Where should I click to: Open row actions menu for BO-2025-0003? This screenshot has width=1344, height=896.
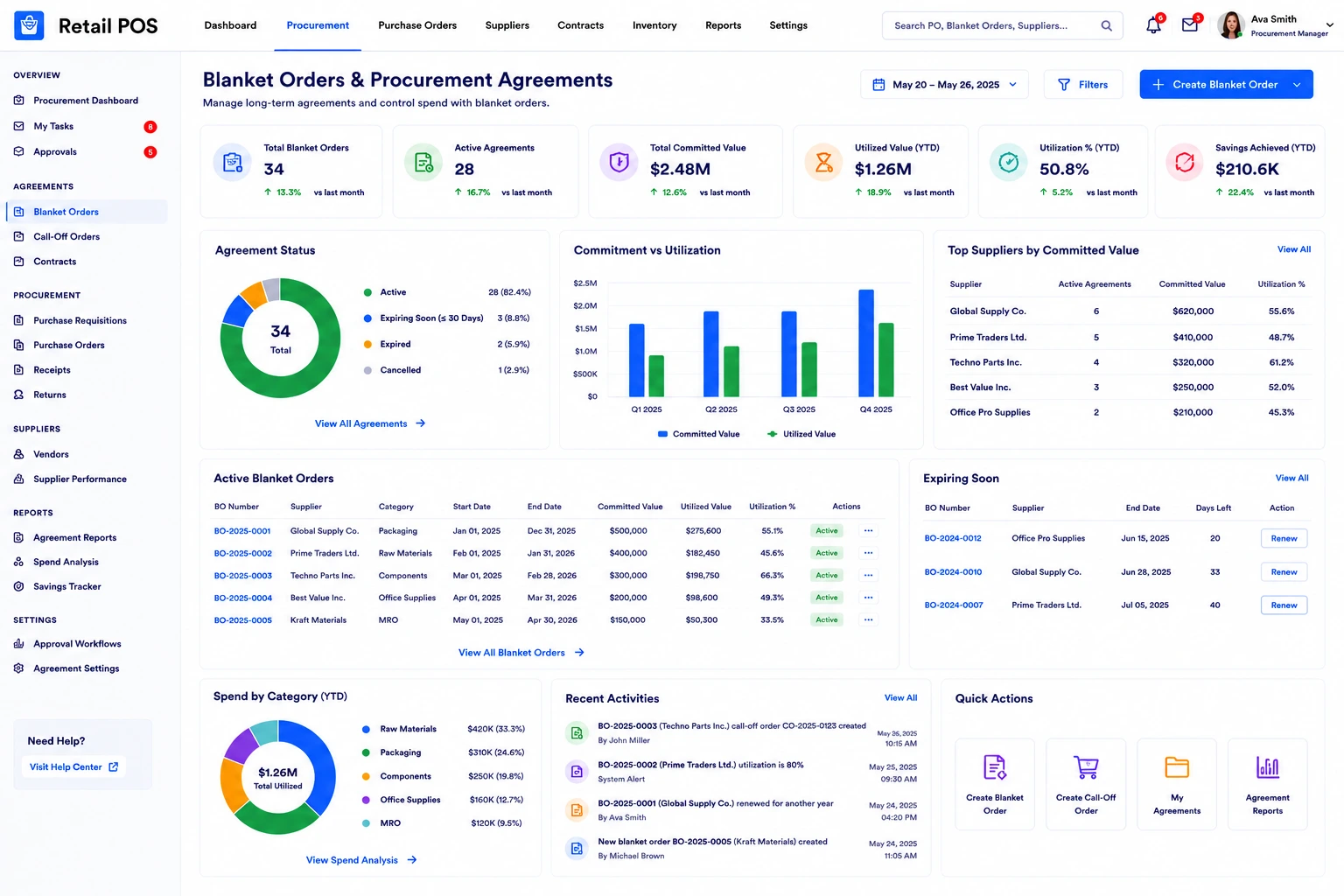tap(868, 576)
